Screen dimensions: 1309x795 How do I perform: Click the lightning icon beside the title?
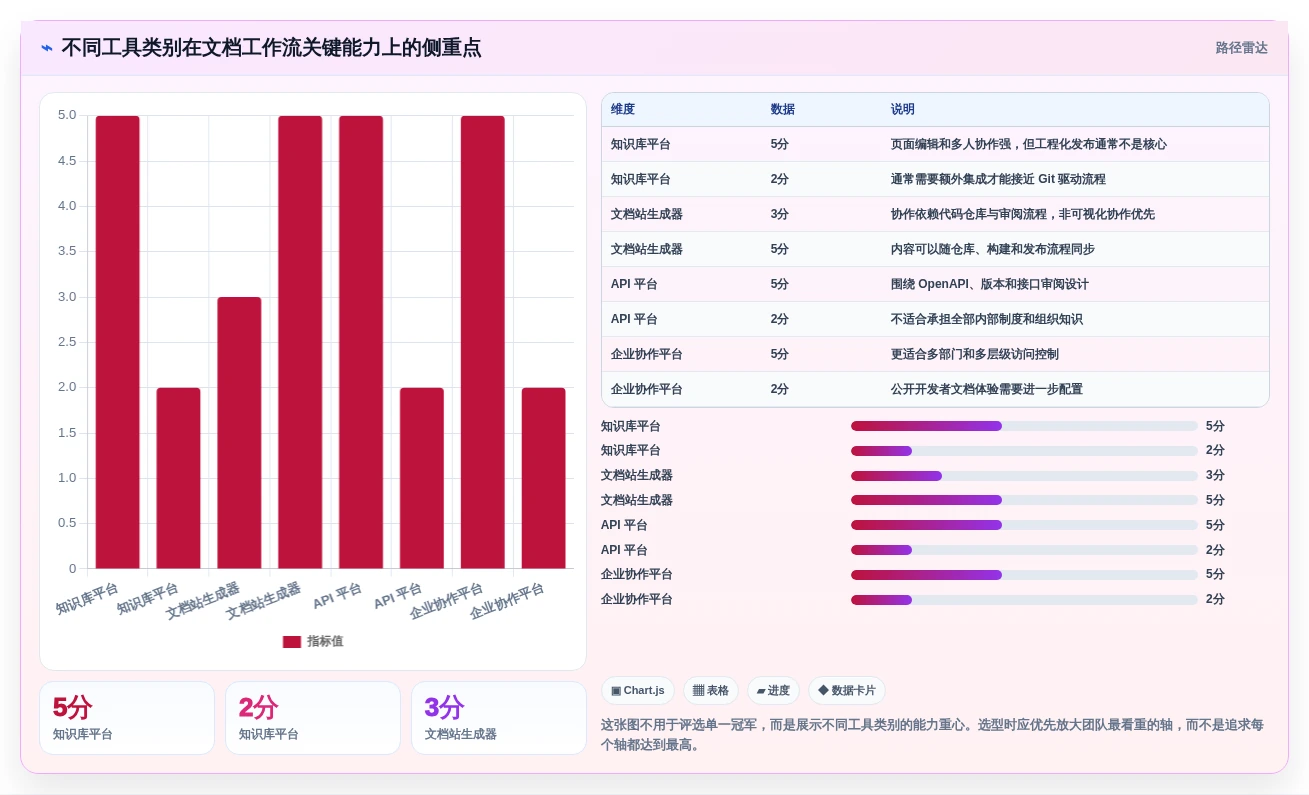tap(47, 48)
